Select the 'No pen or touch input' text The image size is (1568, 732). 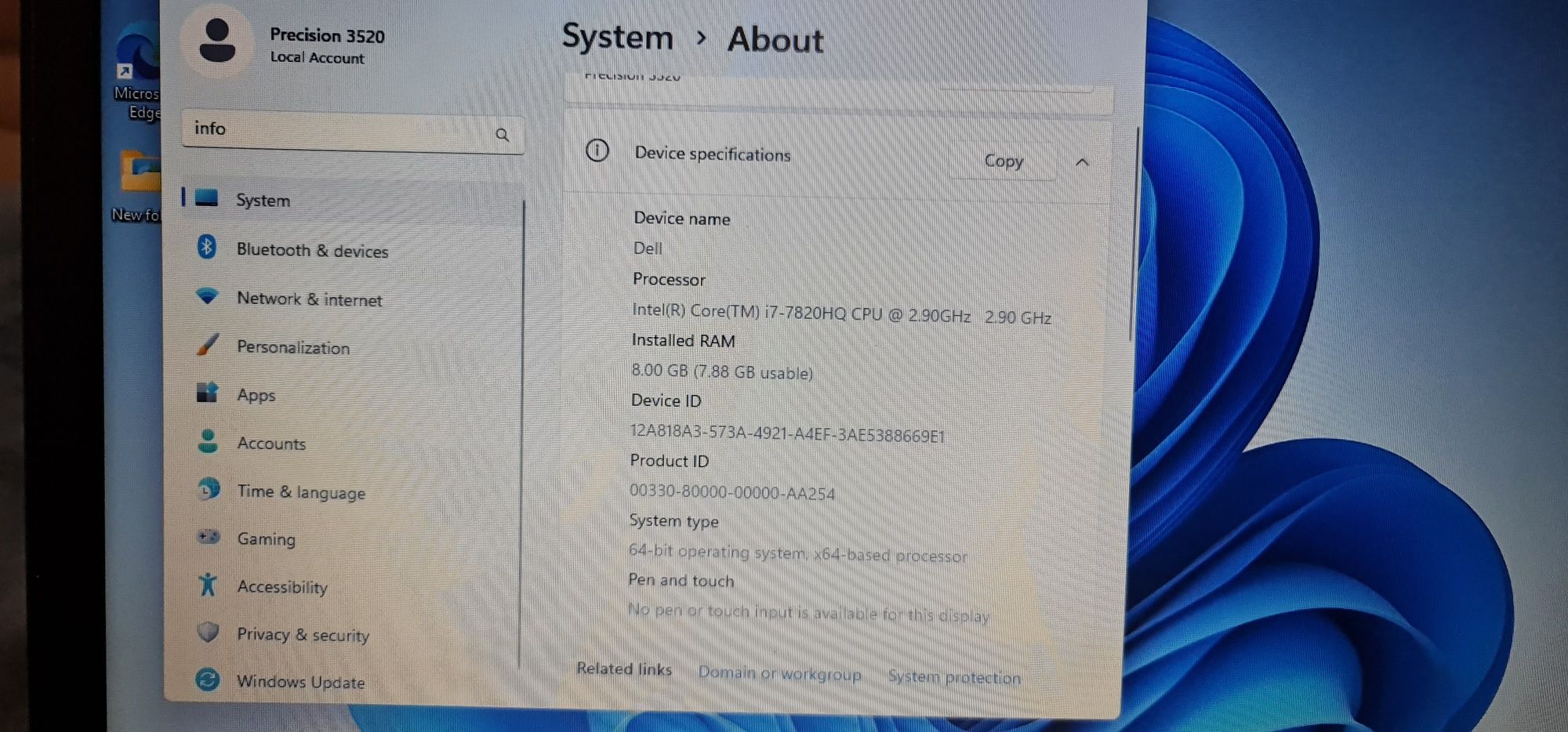[x=808, y=613]
